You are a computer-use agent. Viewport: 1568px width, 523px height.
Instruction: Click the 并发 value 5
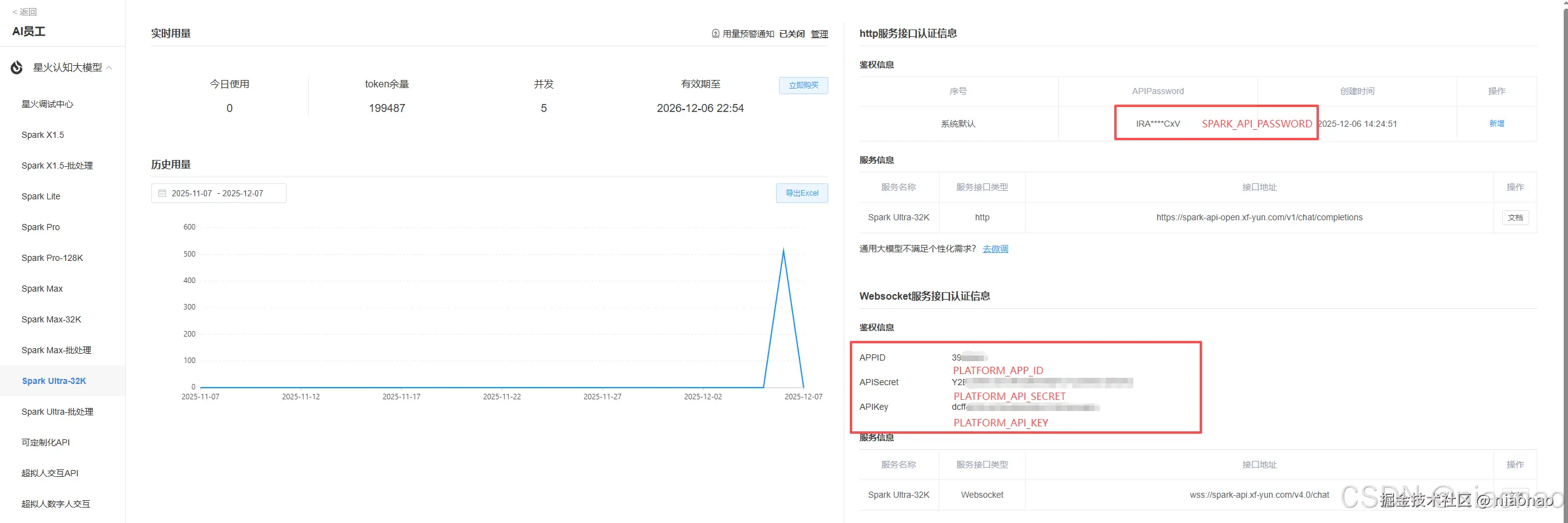coord(544,108)
